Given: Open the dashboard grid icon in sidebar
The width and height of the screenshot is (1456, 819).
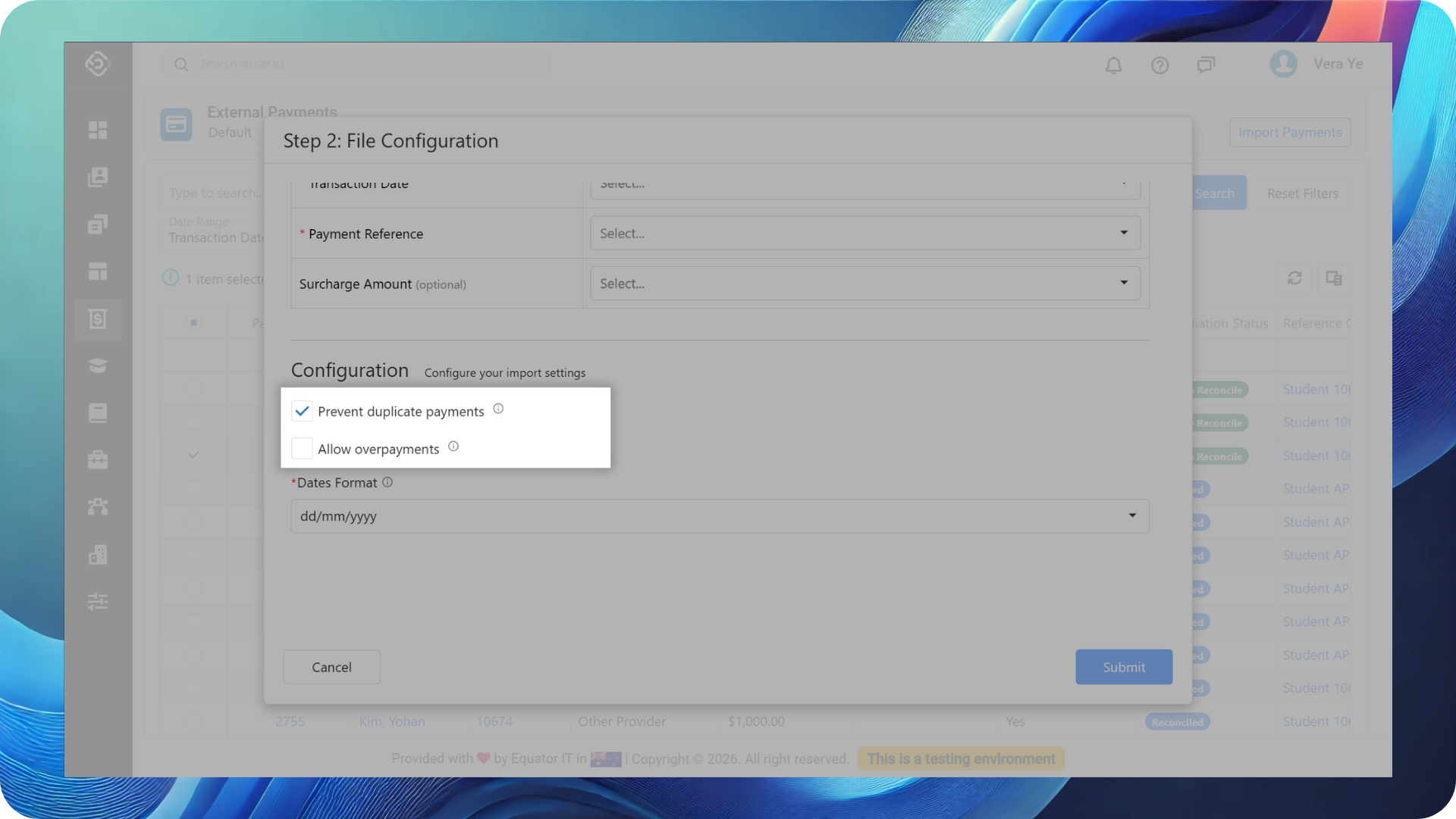Looking at the screenshot, I should pos(98,130).
